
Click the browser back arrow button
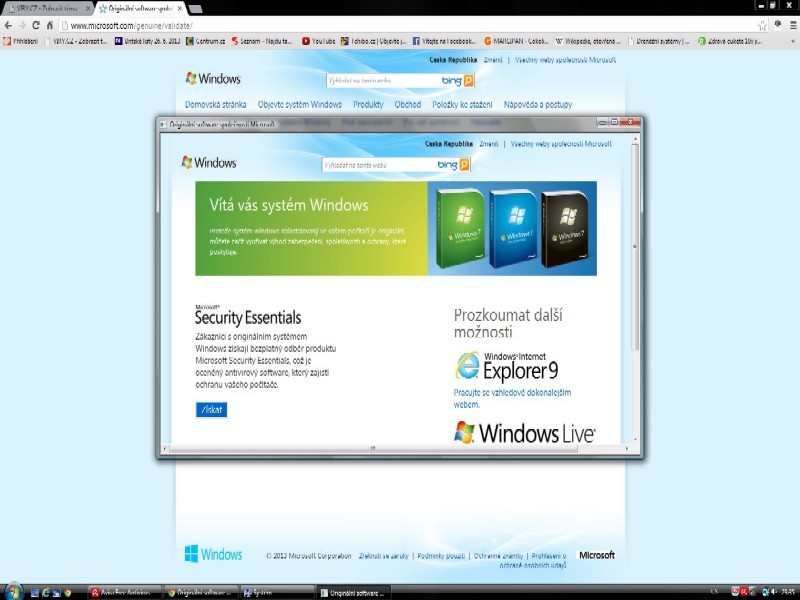point(9,25)
